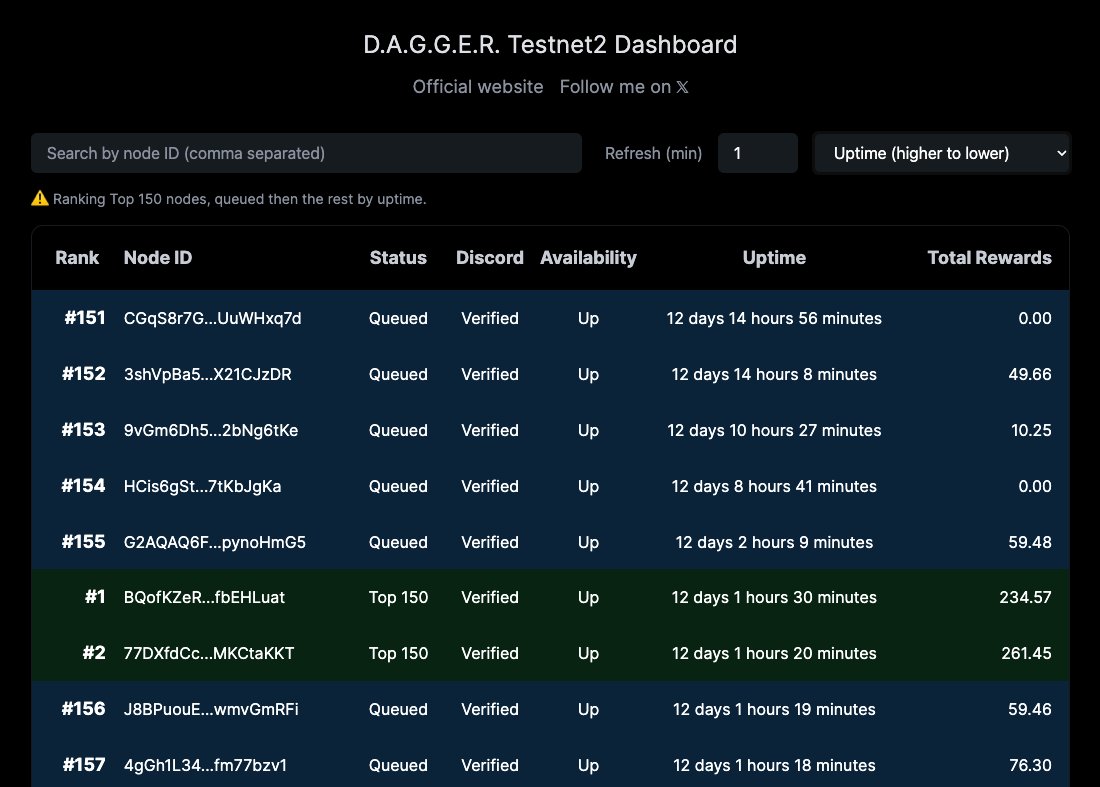
Task: Click the Queued status of node 3shVpBa5...X21CJzDR
Action: point(398,374)
